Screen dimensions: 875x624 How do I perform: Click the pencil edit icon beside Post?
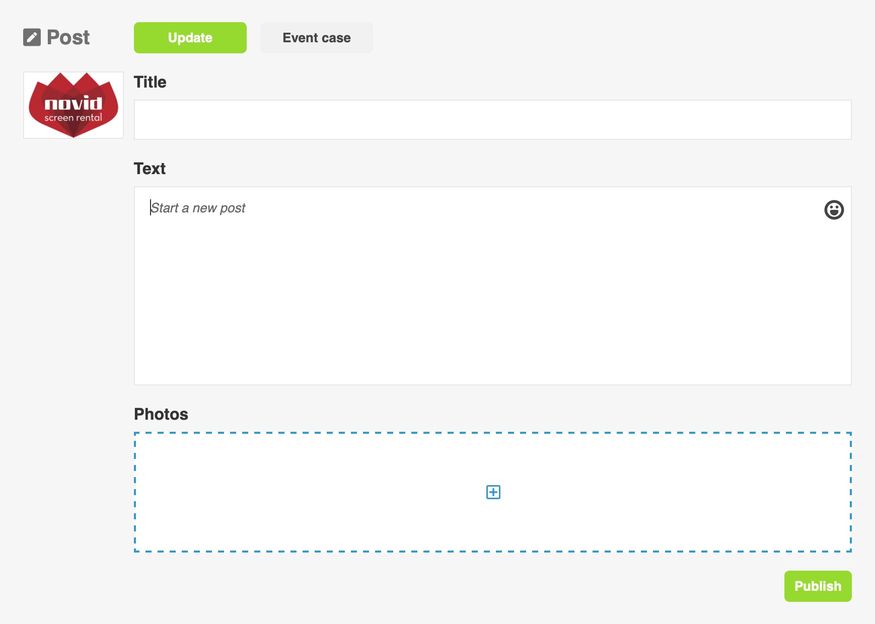[32, 37]
